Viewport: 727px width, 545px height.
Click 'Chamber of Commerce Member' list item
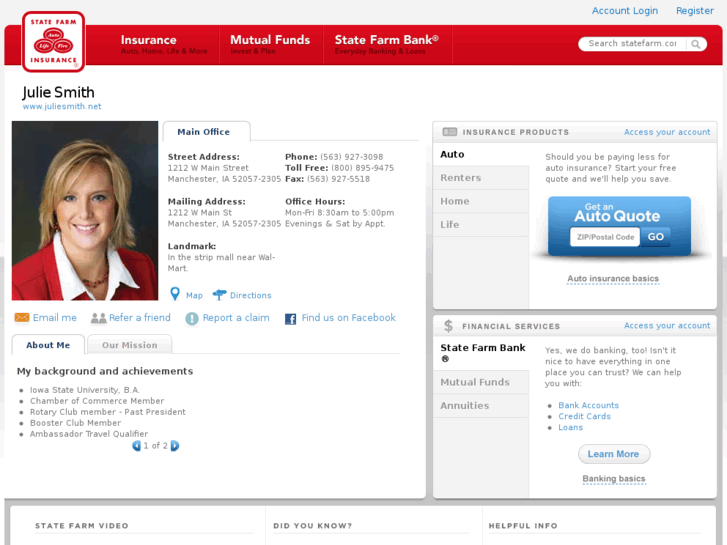click(97, 401)
